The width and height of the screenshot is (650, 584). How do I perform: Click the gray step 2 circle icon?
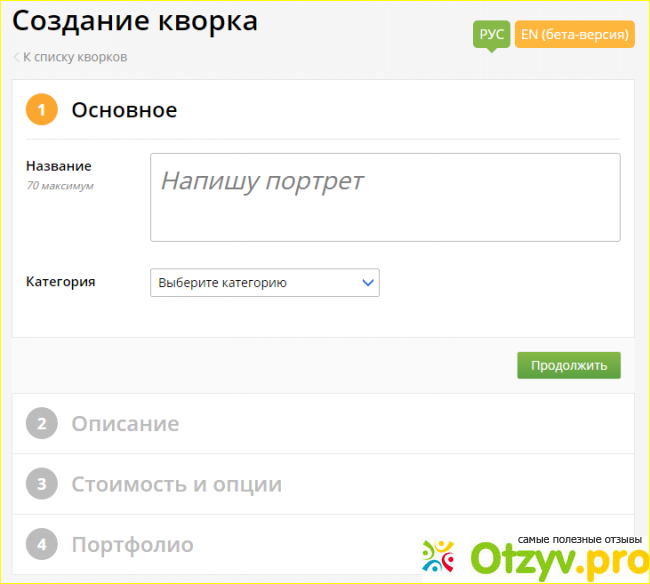coord(41,424)
